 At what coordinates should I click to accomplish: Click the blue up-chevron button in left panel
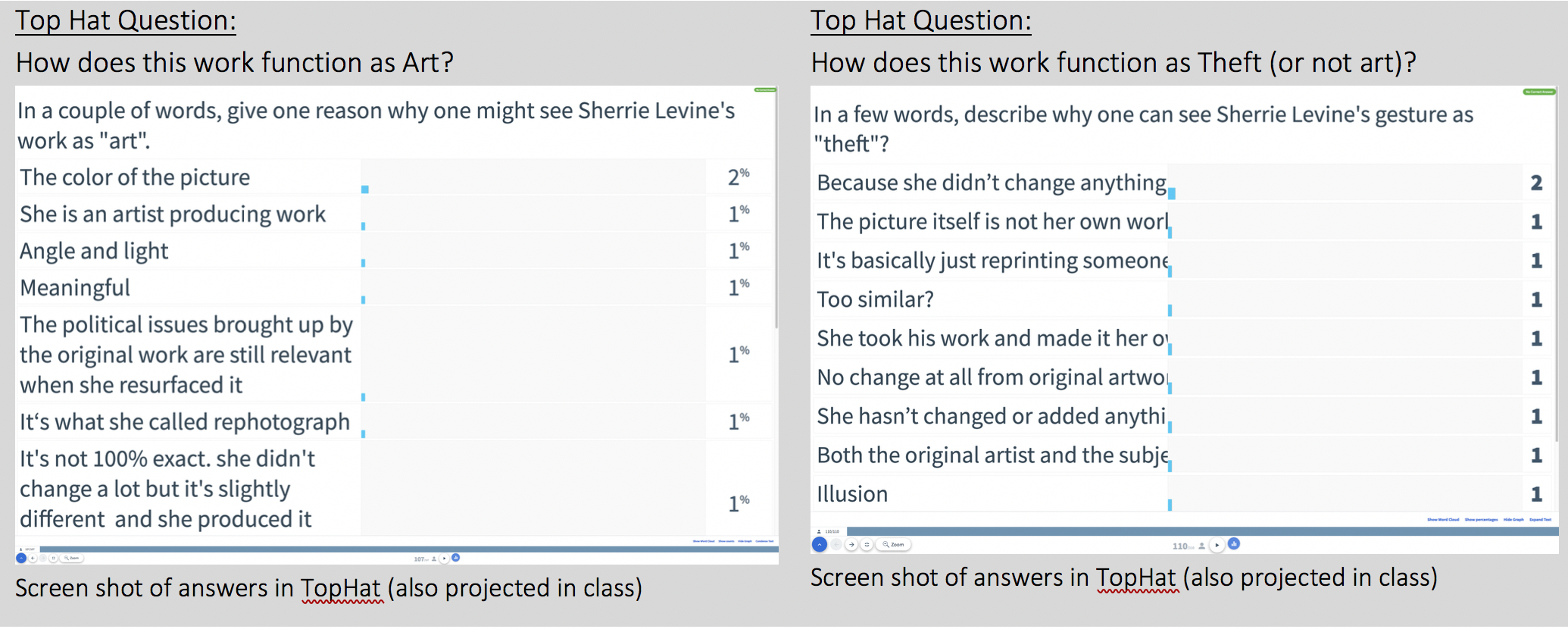tap(21, 559)
